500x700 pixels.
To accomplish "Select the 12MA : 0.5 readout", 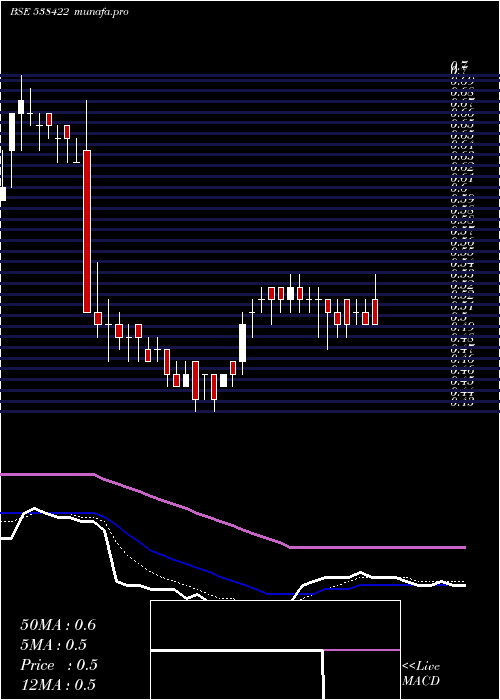I will pyautogui.click(x=58, y=685).
